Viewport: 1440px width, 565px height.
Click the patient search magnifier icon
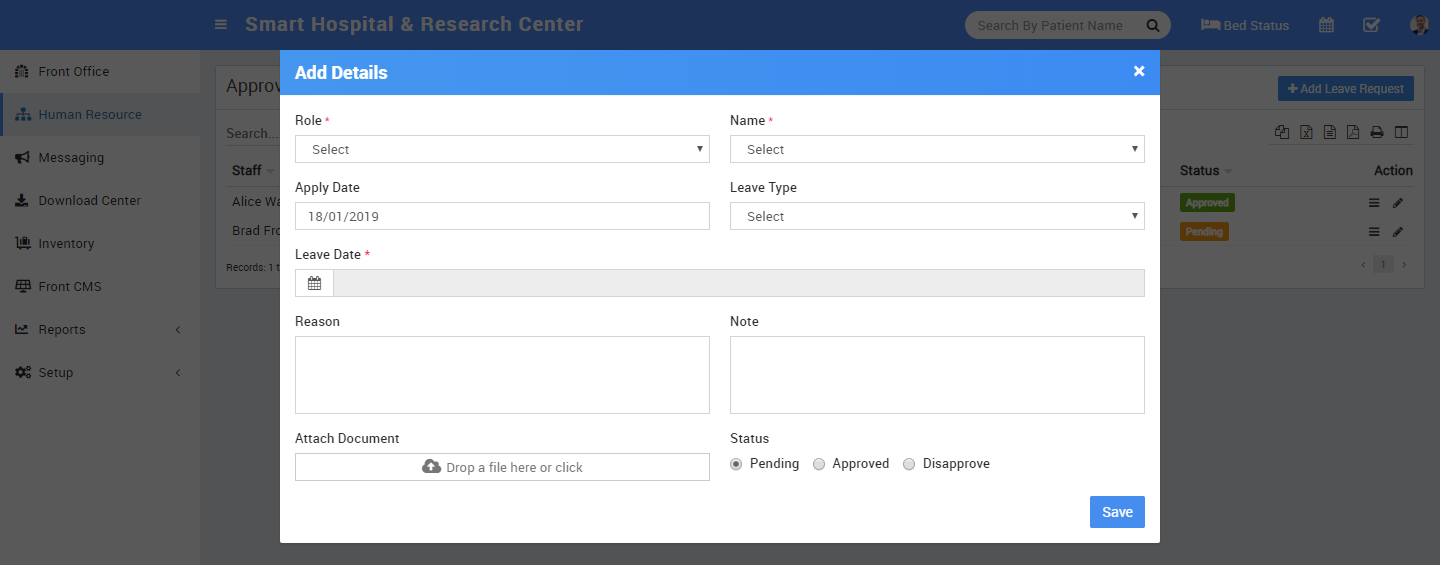pyautogui.click(x=1153, y=25)
